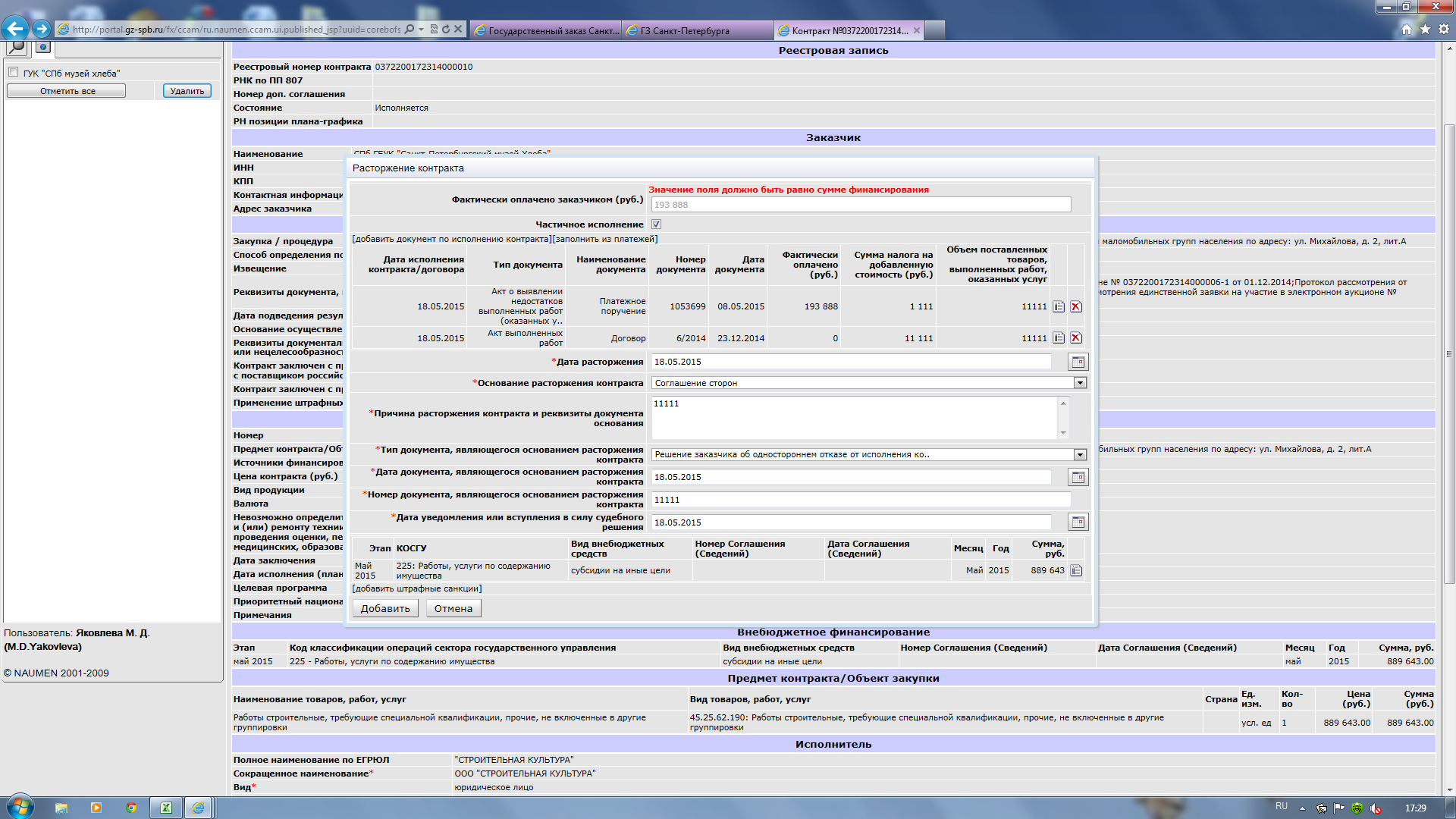Viewport: 1456px width, 819px height.
Task: Stop loading with the address bar X
Action: [458, 30]
